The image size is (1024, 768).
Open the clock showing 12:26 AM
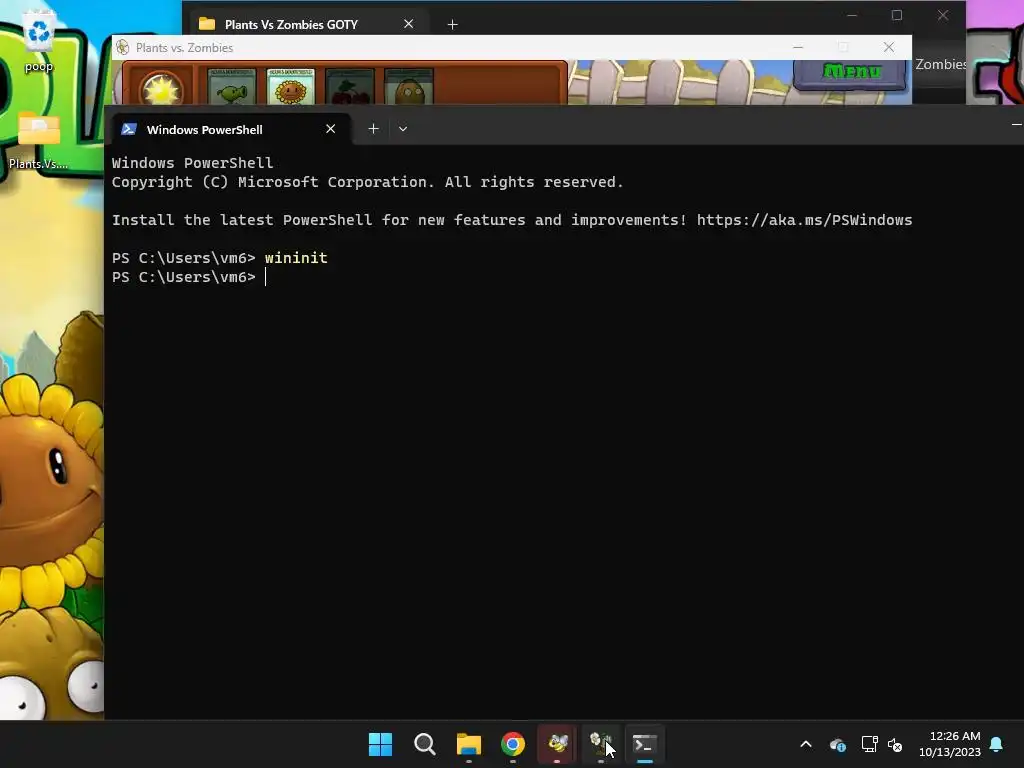pyautogui.click(x=950, y=744)
